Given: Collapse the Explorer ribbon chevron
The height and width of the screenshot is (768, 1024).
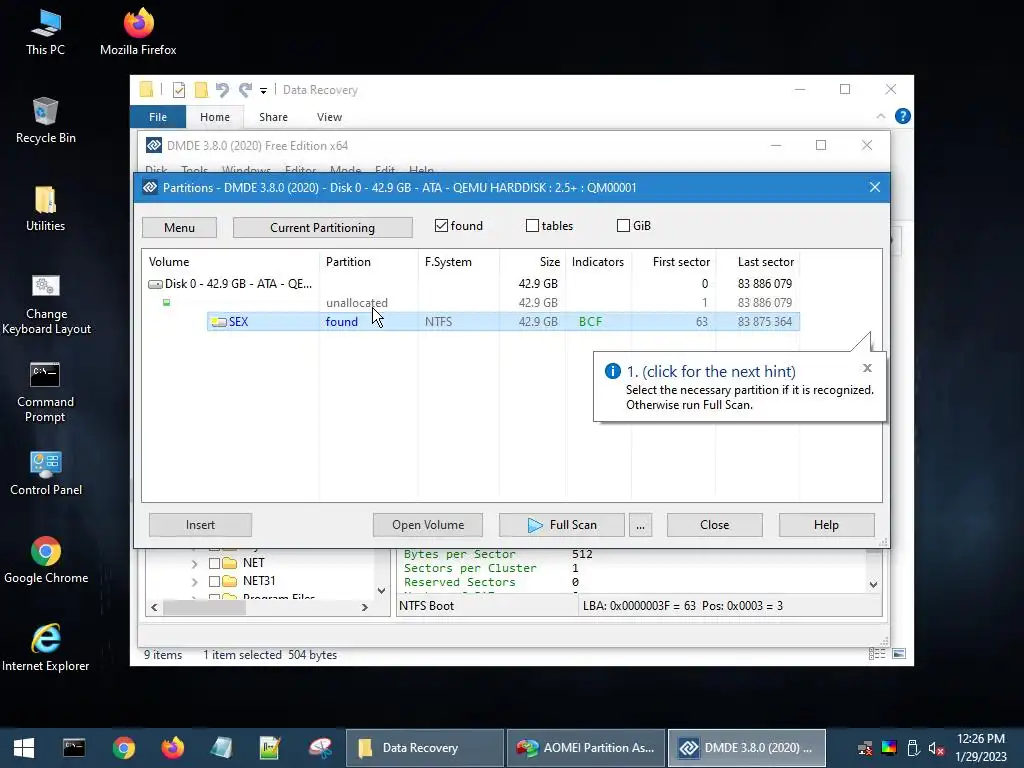Looking at the screenshot, I should click(880, 116).
